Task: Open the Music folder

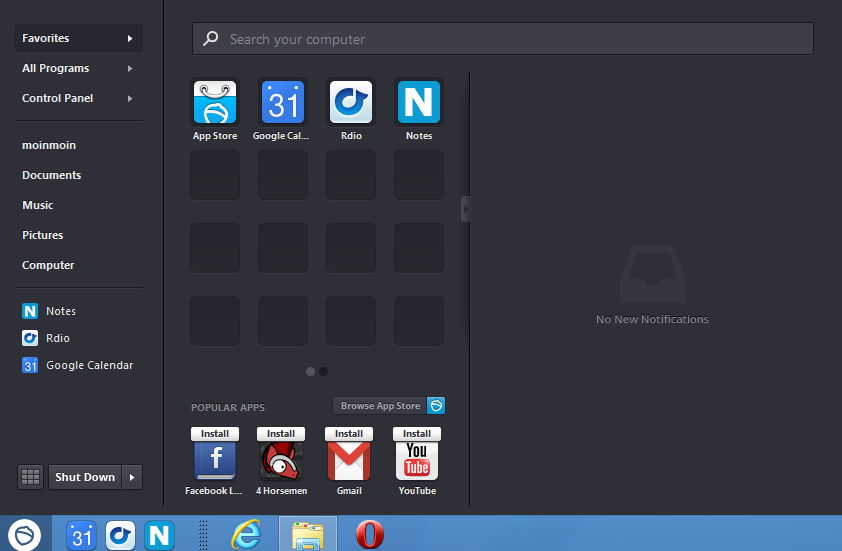Action: (38, 205)
